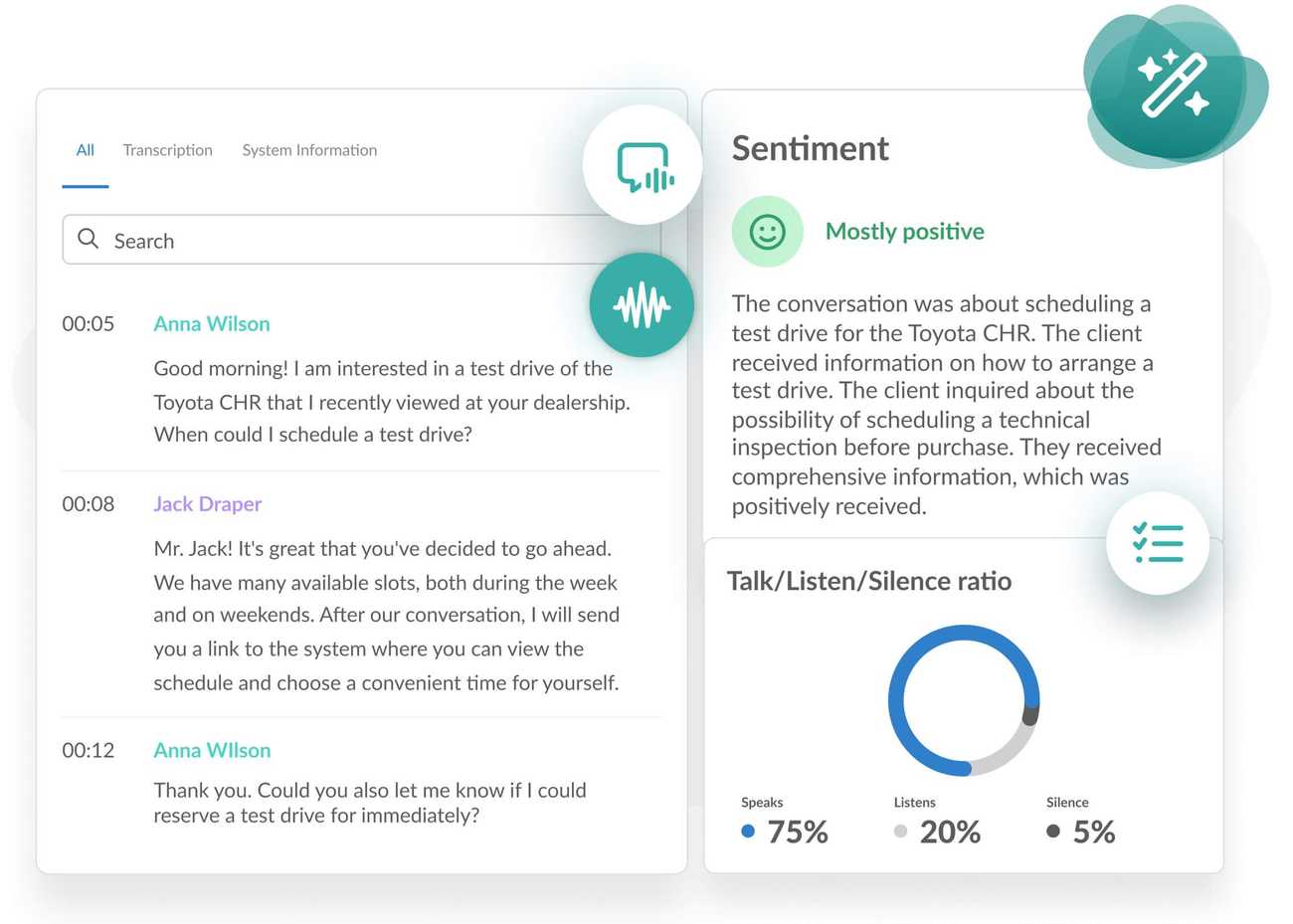
Task: Click the blue Speaks legend dot
Action: coord(749,832)
